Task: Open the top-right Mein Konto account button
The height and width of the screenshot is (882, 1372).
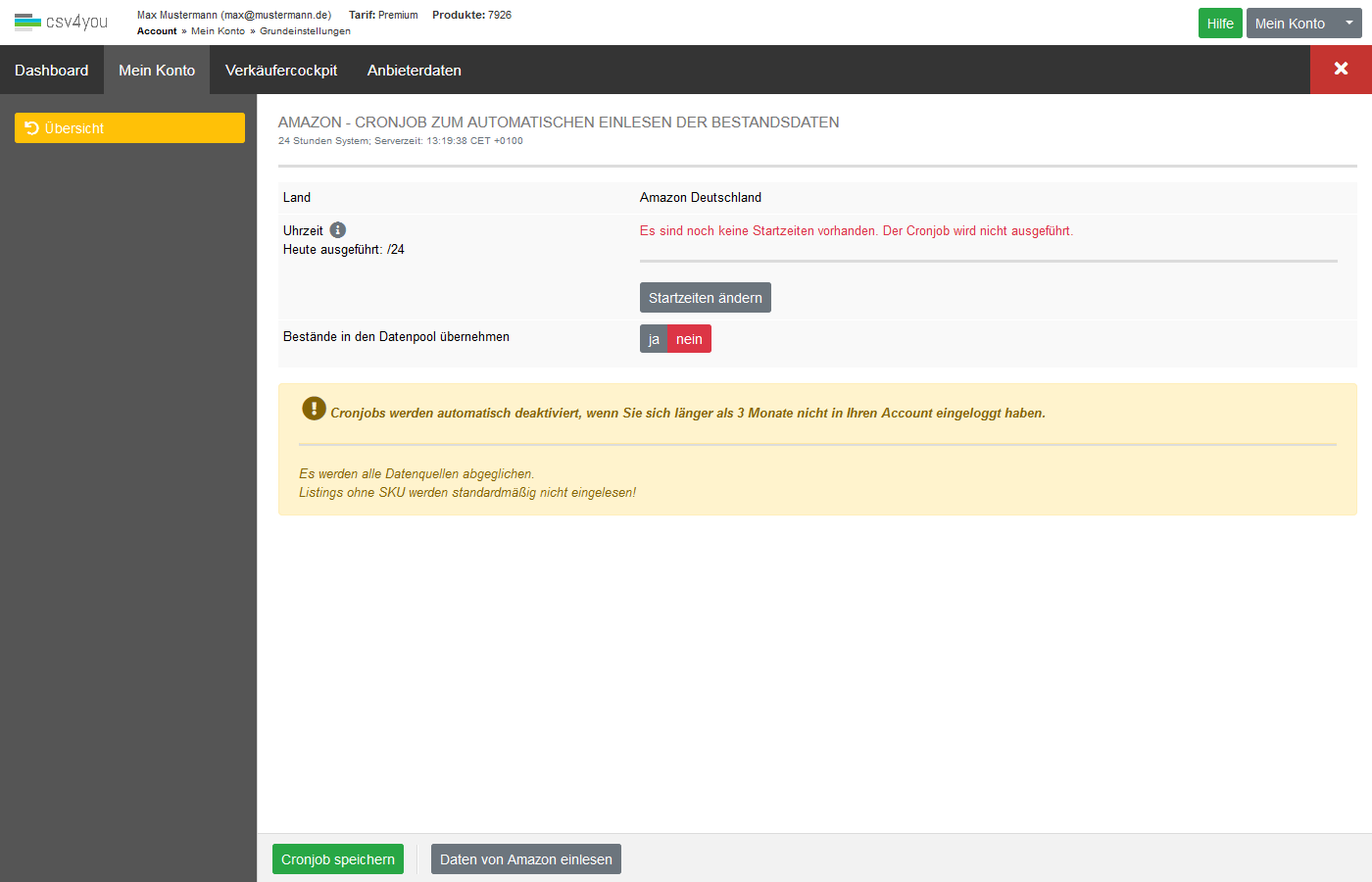Action: click(x=1290, y=24)
